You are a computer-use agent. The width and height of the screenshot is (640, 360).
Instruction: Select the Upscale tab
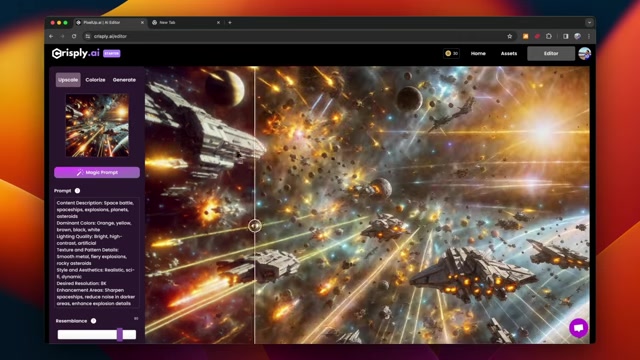click(x=68, y=80)
